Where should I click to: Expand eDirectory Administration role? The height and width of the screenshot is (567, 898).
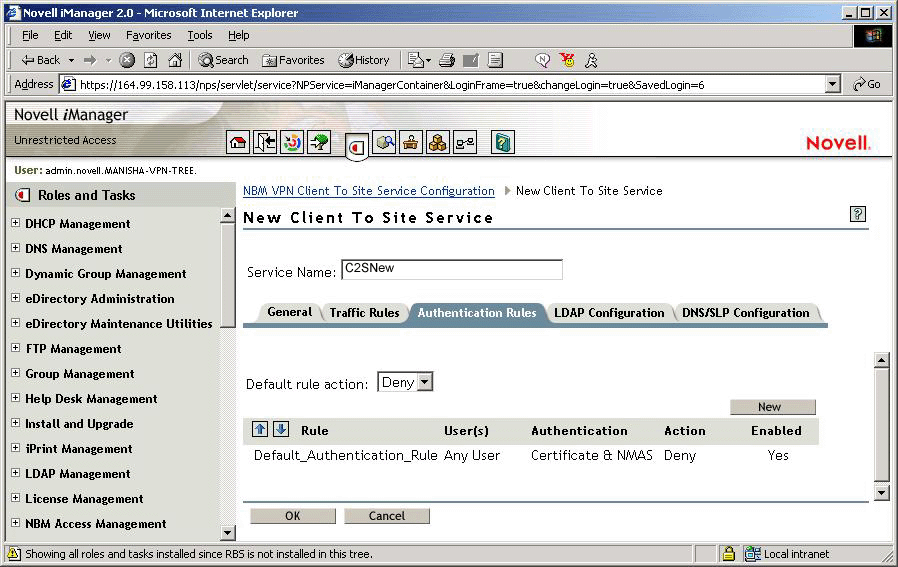click(15, 298)
